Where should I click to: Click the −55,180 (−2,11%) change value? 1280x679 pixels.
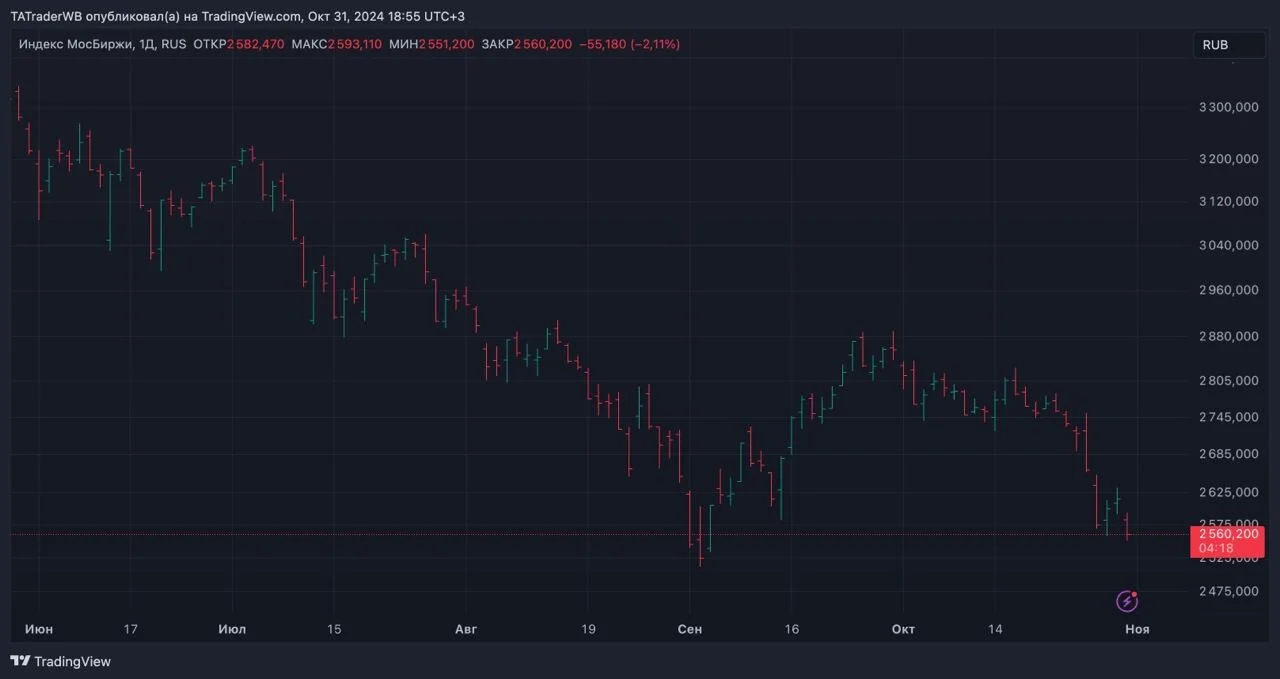629,44
